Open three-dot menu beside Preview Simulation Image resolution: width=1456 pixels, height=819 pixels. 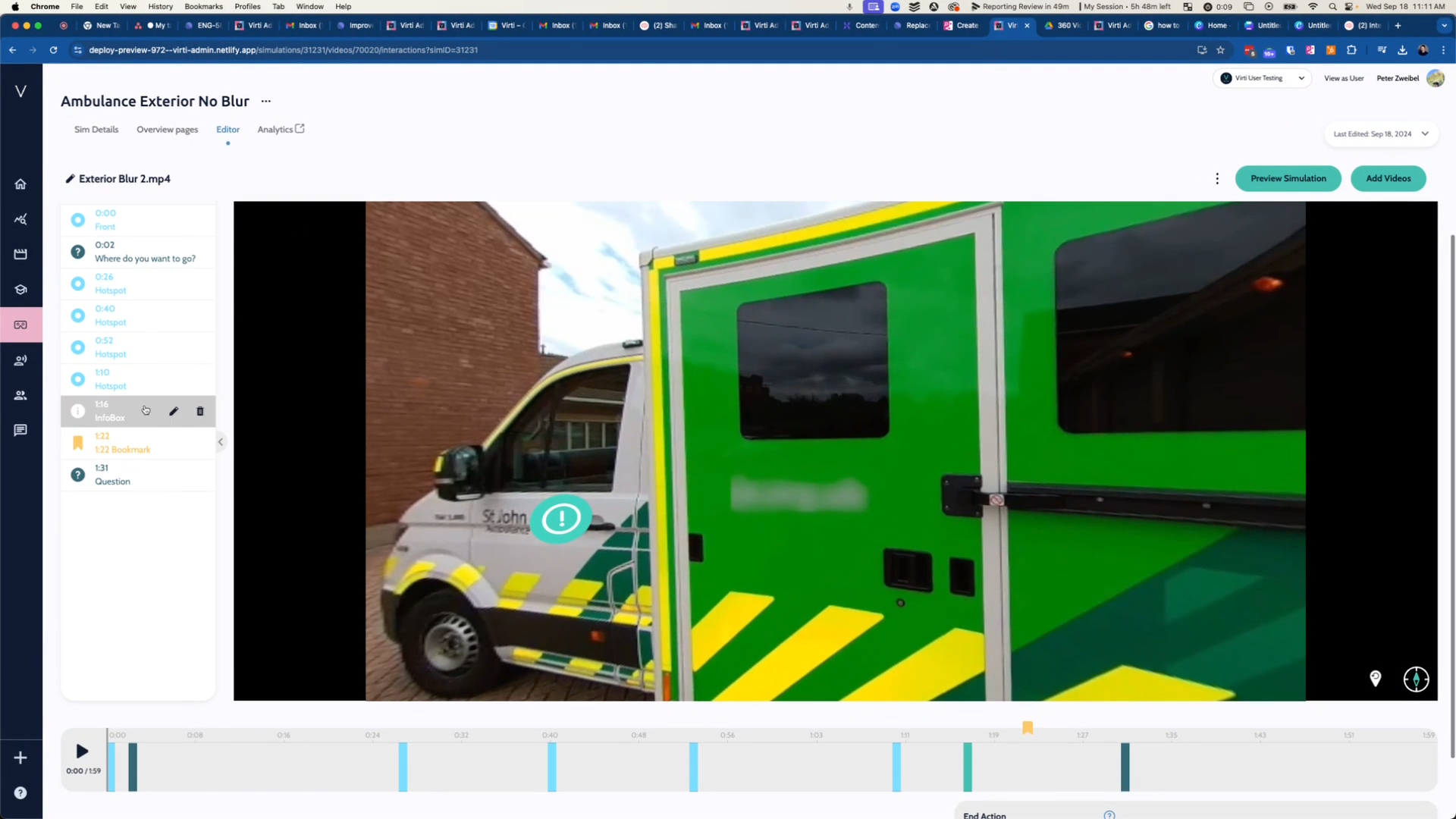[1217, 179]
